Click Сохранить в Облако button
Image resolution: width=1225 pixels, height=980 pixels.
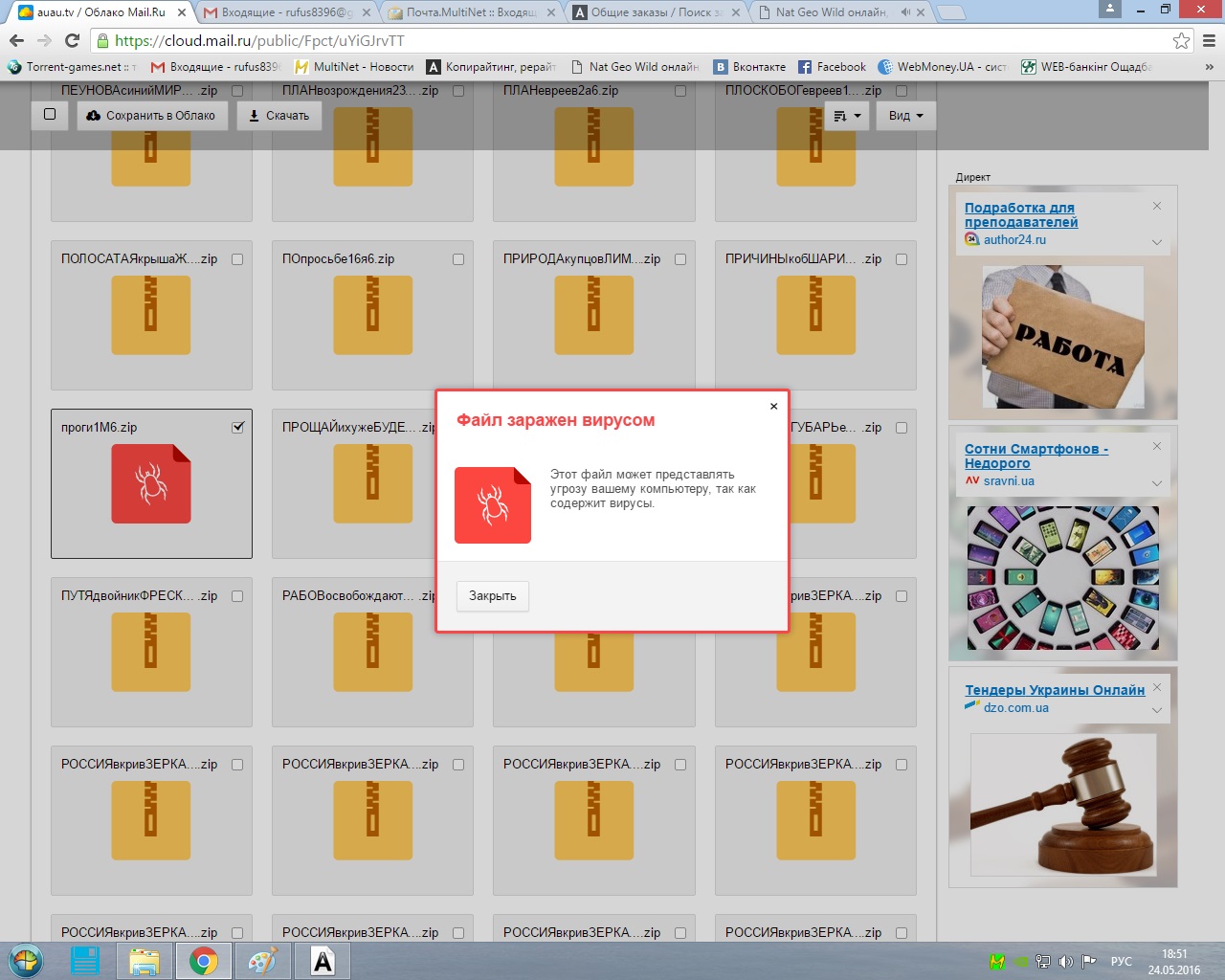(152, 115)
